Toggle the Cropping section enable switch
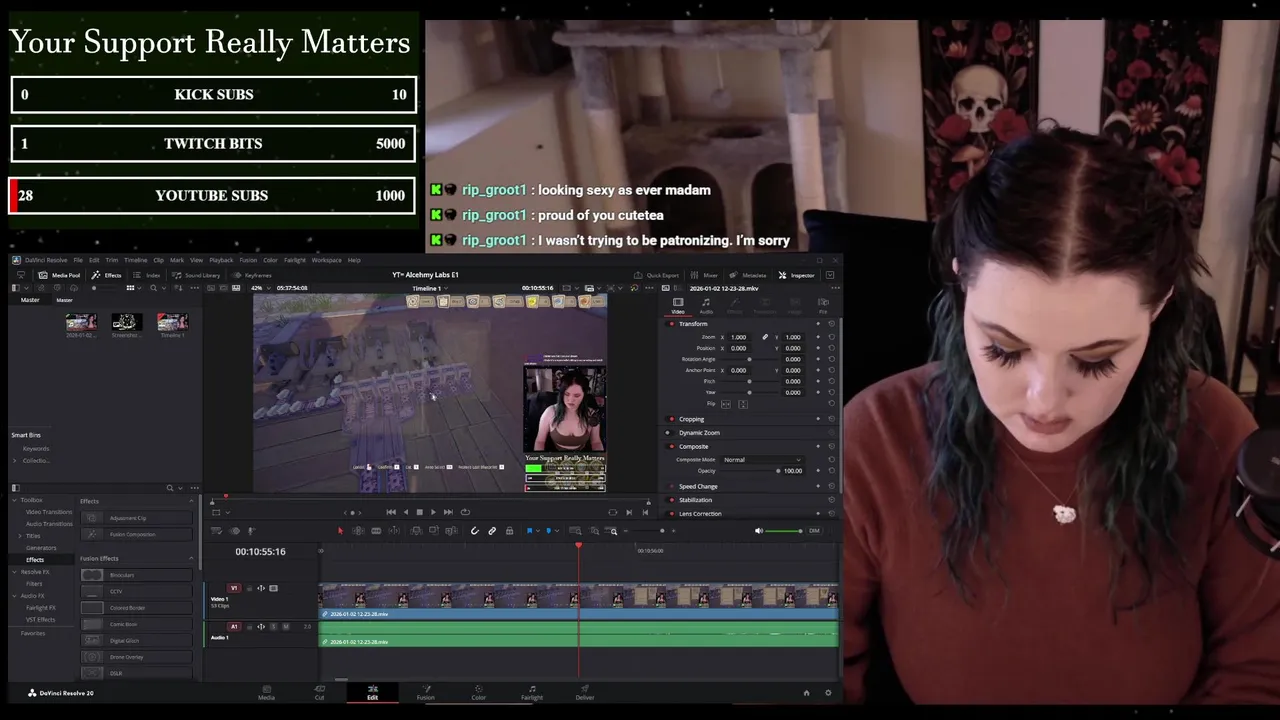The height and width of the screenshot is (720, 1280). click(x=671, y=419)
